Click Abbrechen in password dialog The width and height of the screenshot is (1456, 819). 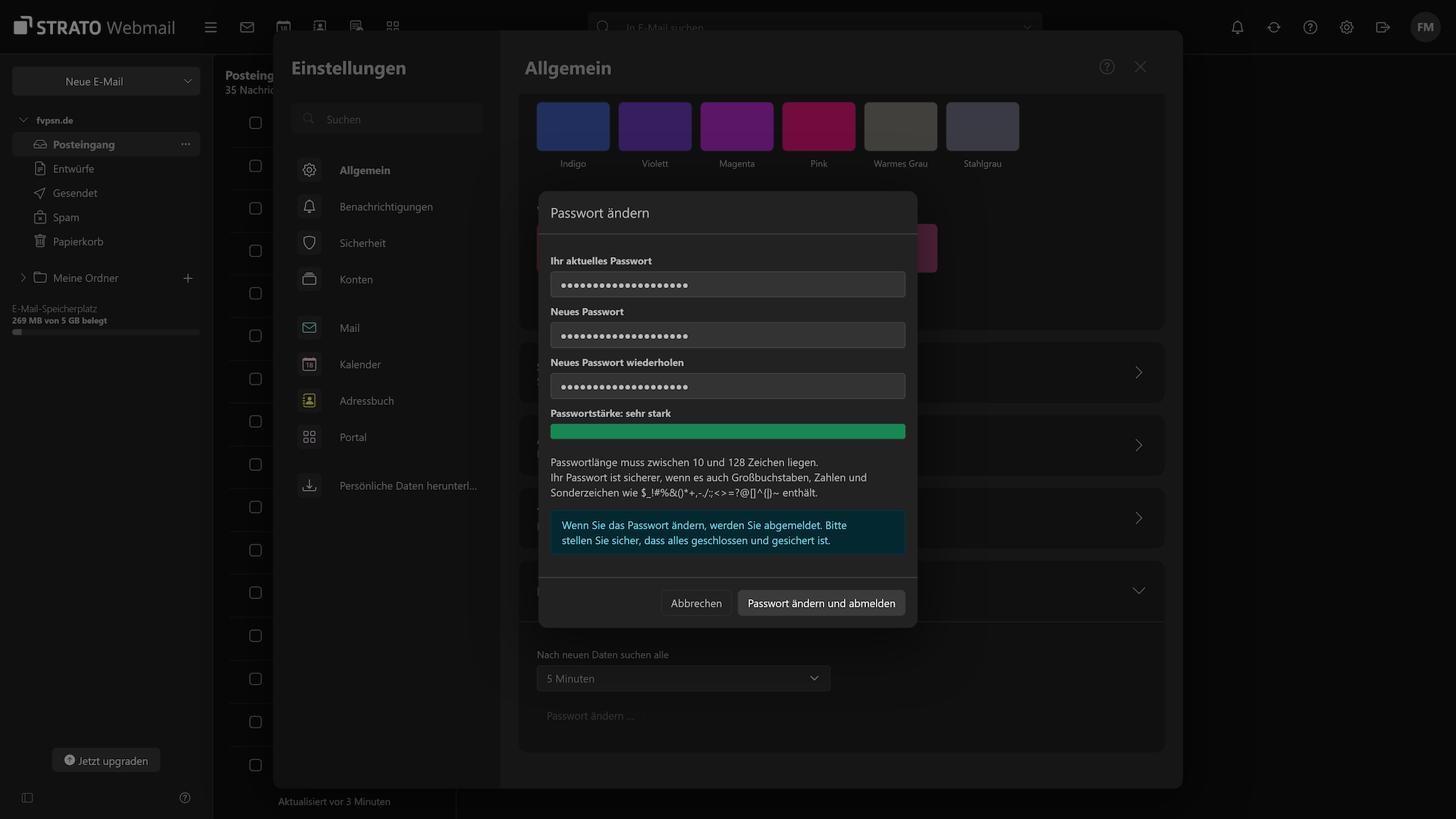pyautogui.click(x=696, y=603)
